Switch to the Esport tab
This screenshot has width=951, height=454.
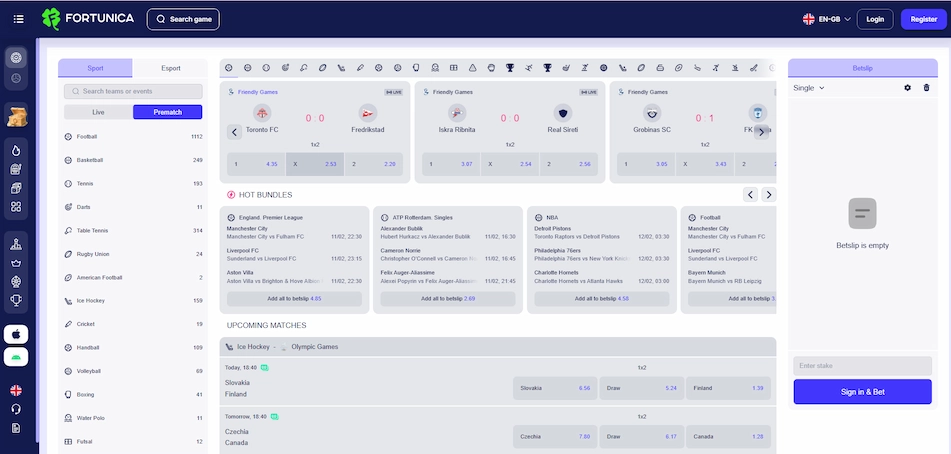170,68
